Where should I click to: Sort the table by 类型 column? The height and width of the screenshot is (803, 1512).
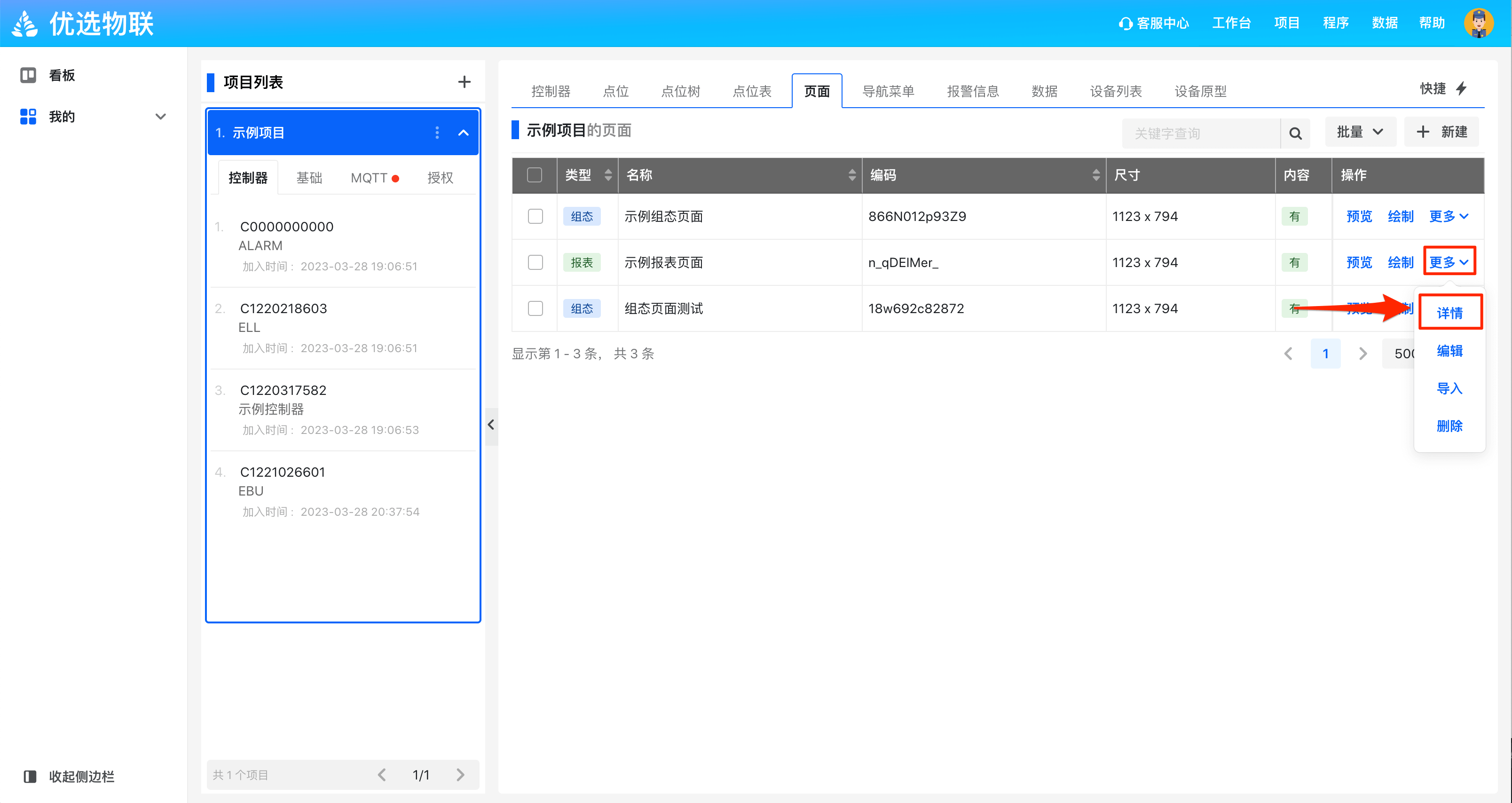(608, 175)
